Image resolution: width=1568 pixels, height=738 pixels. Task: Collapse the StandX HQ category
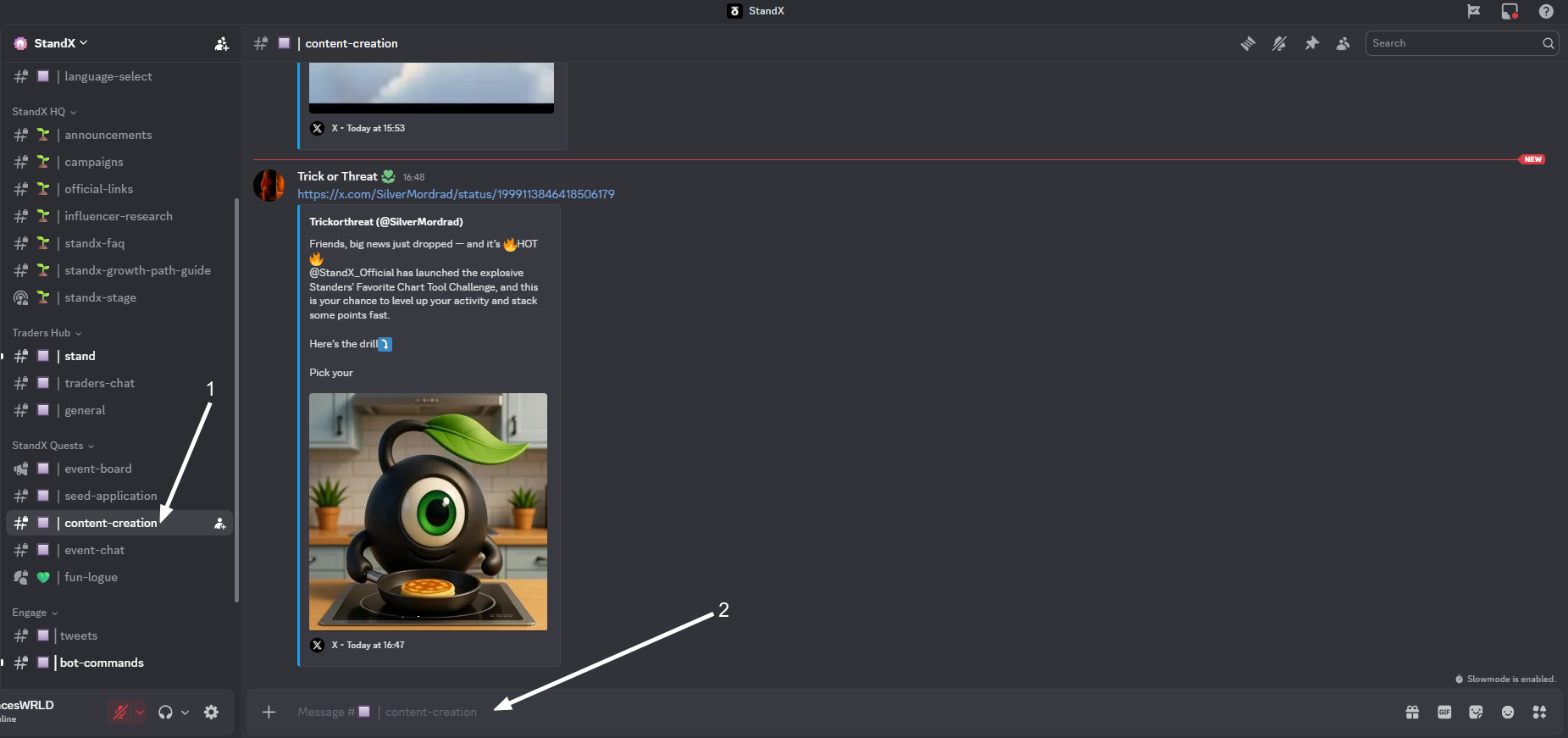(x=44, y=112)
